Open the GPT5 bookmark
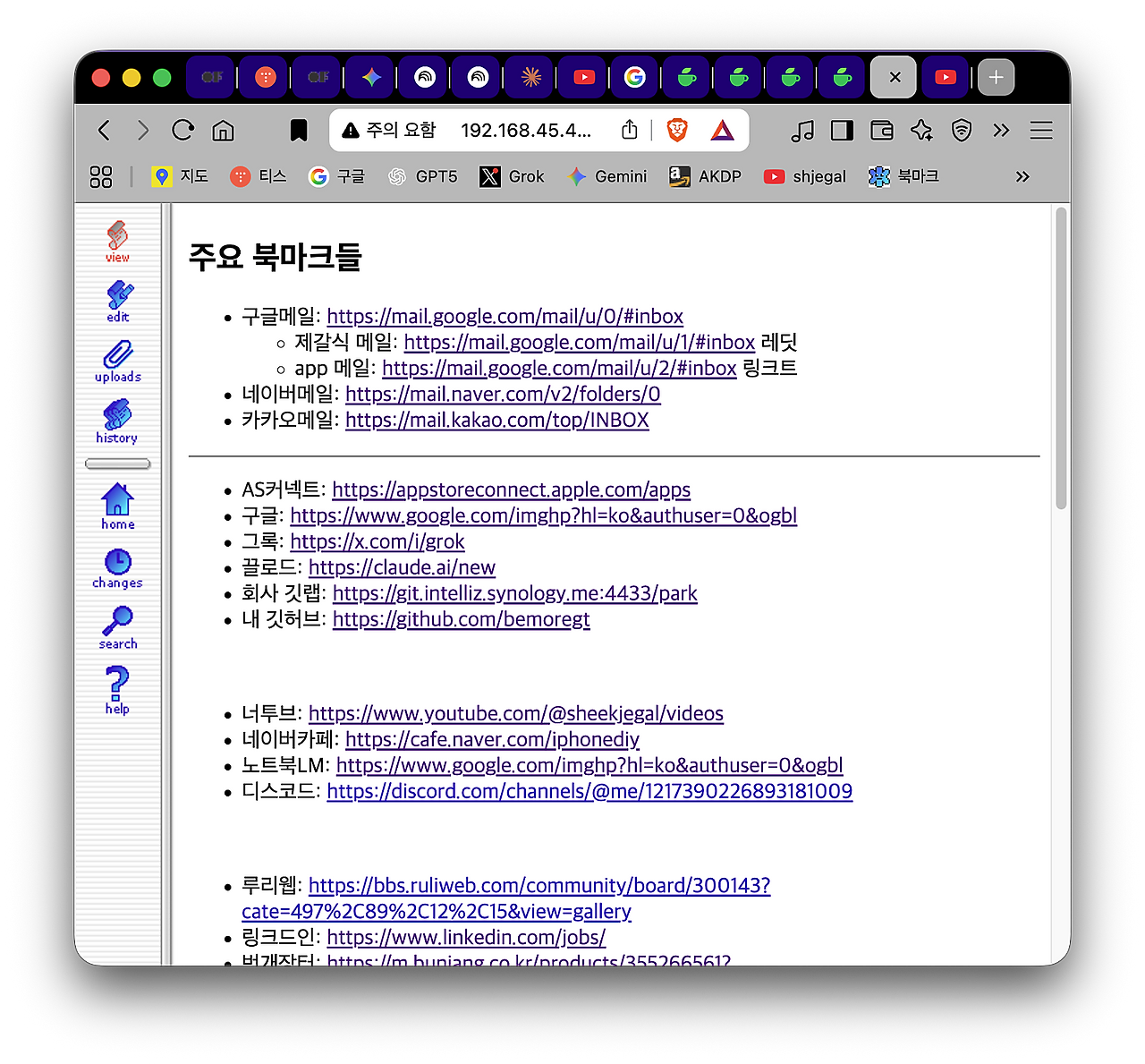 tap(422, 176)
